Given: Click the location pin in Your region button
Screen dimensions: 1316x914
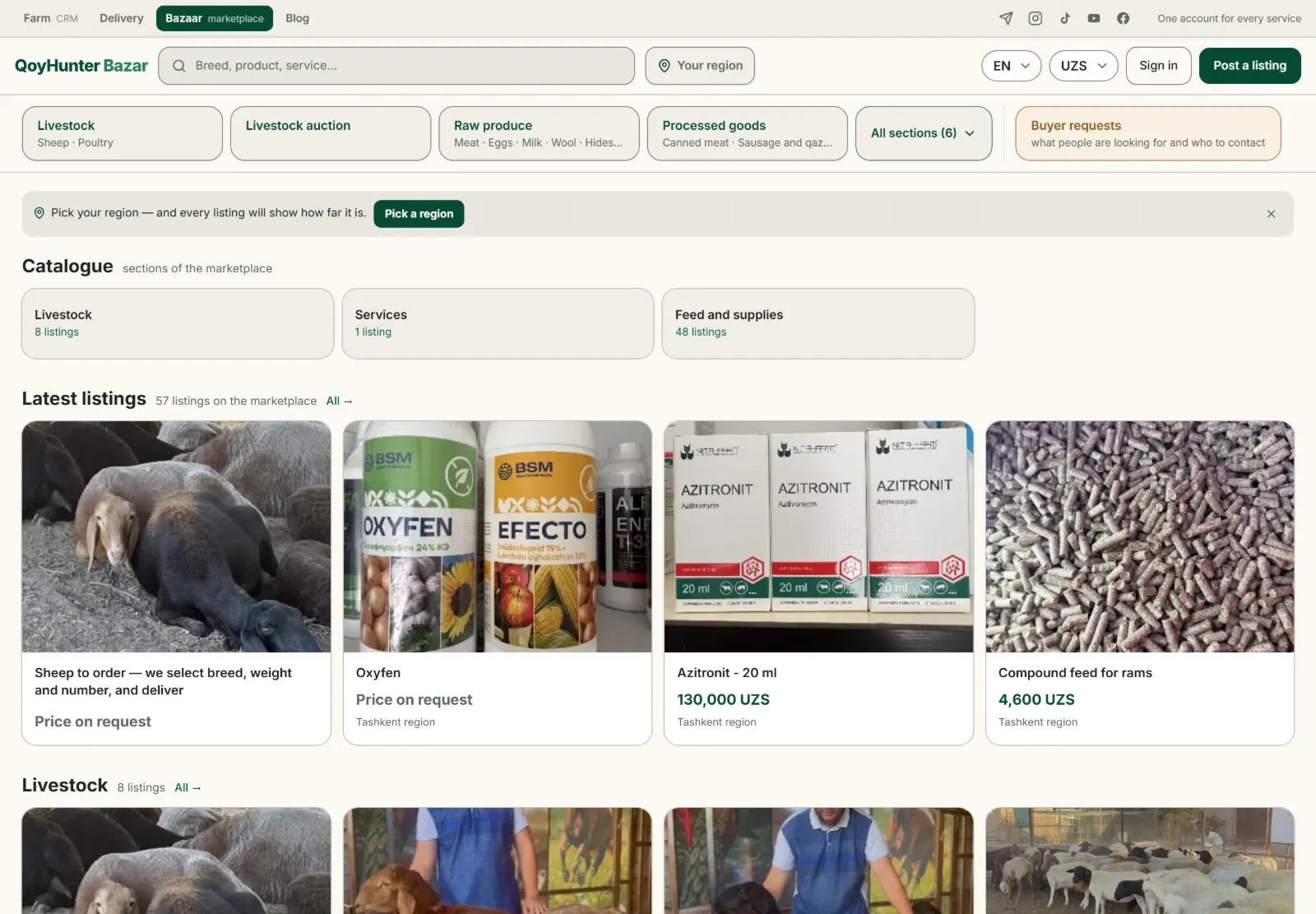Looking at the screenshot, I should [665, 66].
